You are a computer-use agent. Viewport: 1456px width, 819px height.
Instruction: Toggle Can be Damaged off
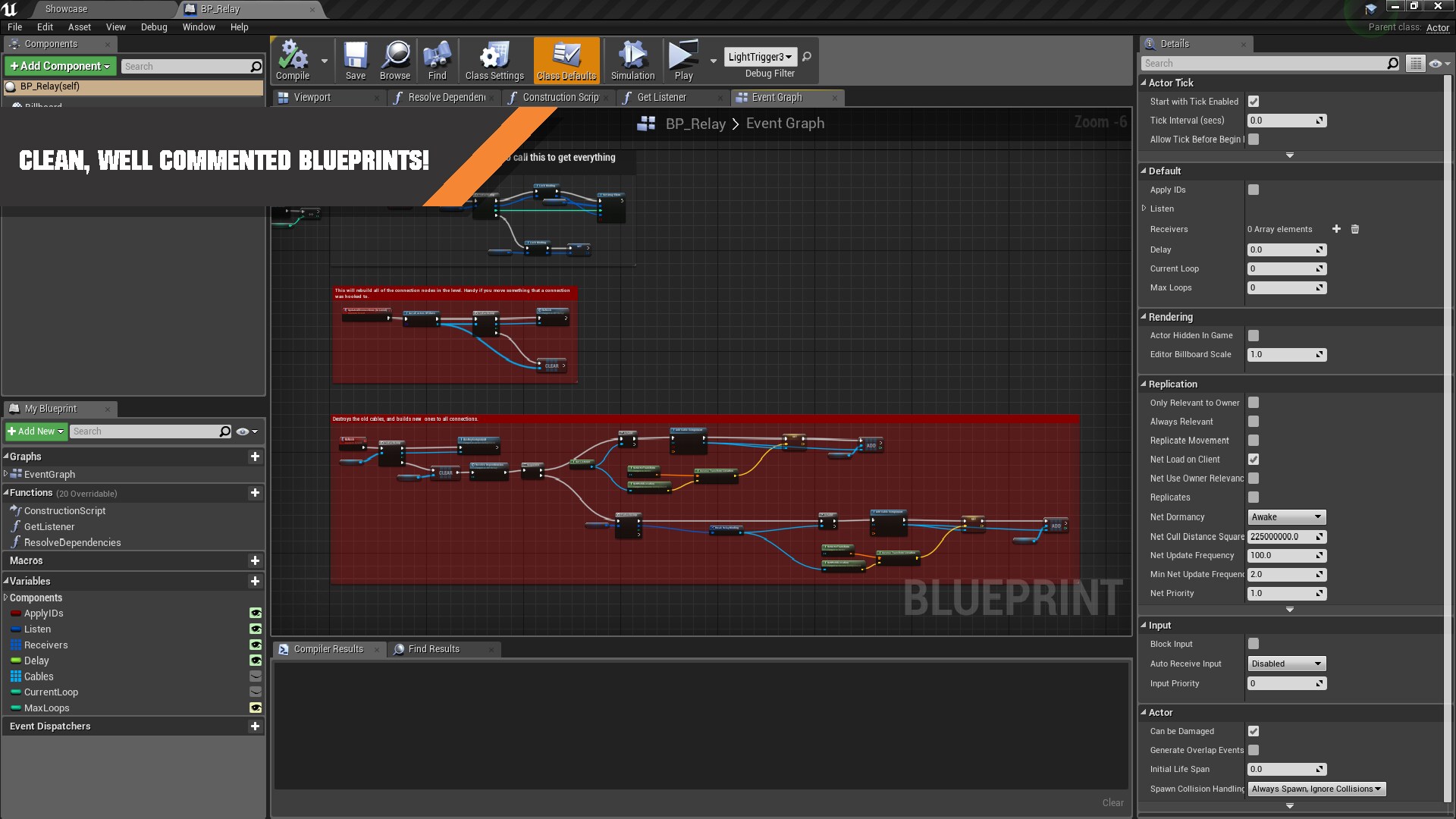(1254, 731)
